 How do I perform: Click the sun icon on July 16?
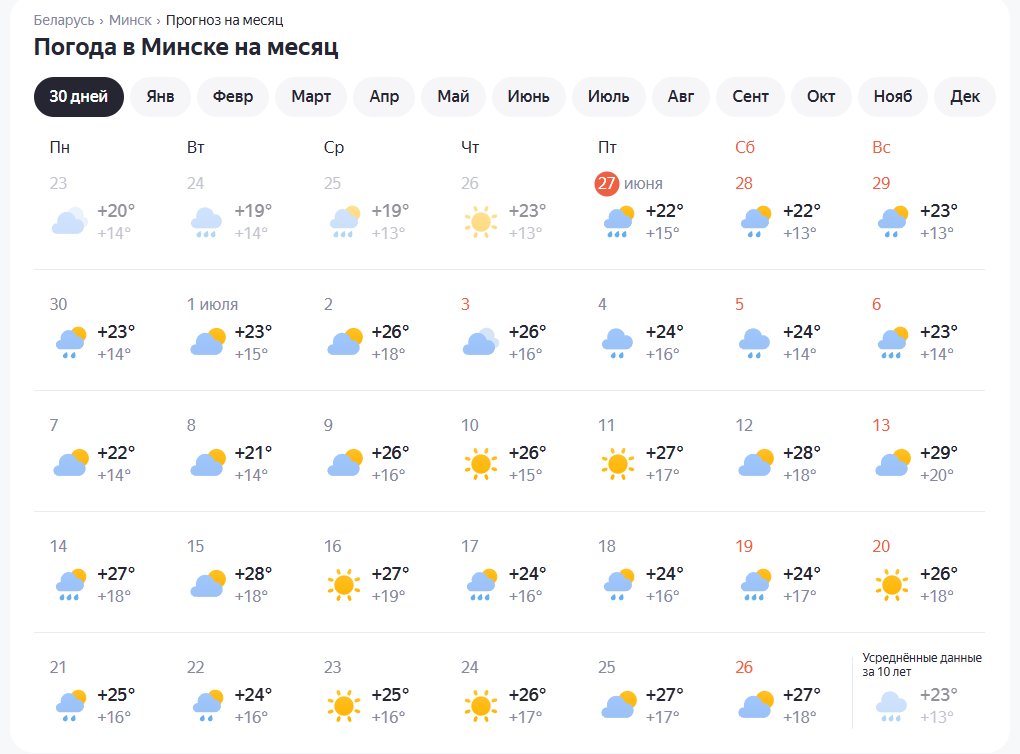pyautogui.click(x=343, y=585)
